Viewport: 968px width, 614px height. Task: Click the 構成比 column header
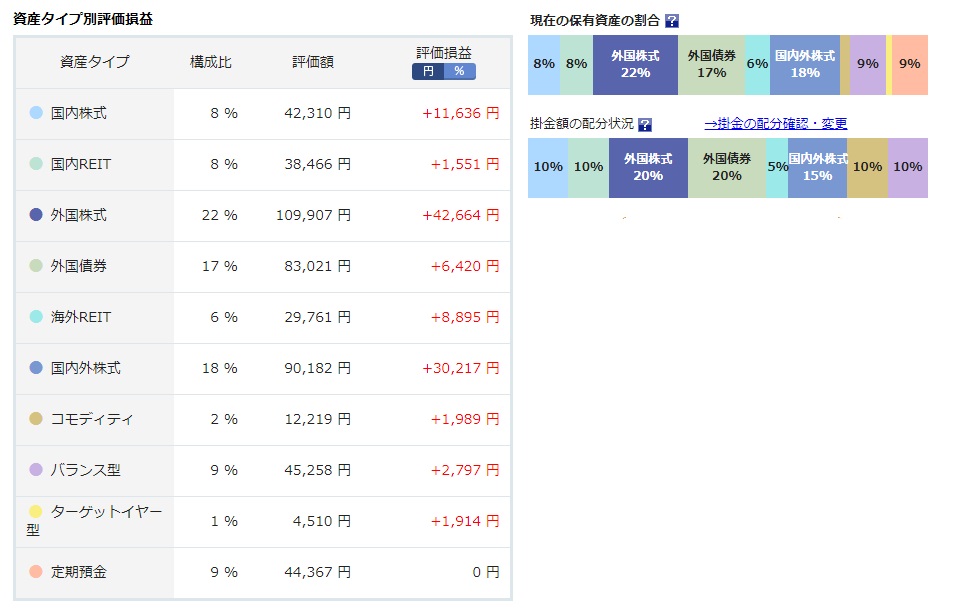point(211,62)
